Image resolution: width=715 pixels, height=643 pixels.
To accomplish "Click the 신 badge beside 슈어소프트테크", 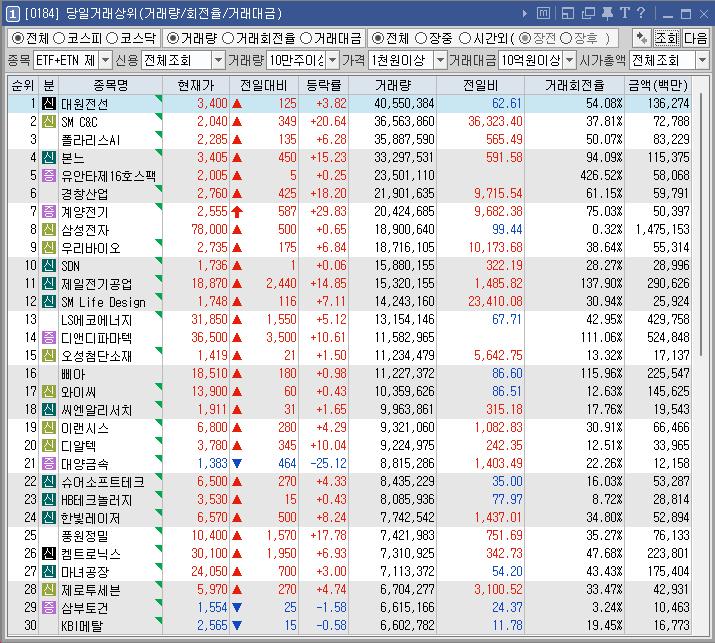I will point(48,481).
